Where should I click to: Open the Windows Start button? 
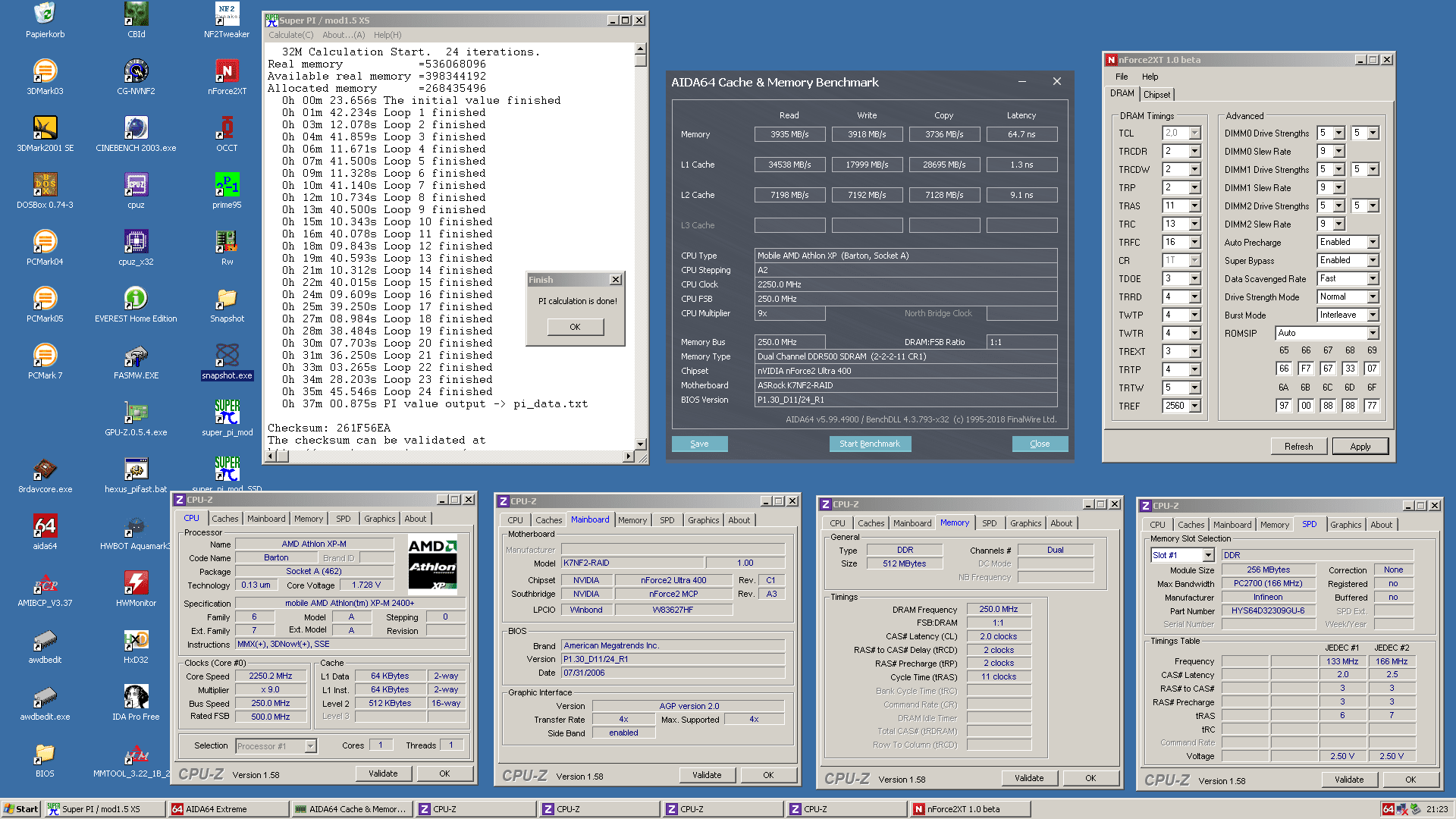[x=20, y=809]
